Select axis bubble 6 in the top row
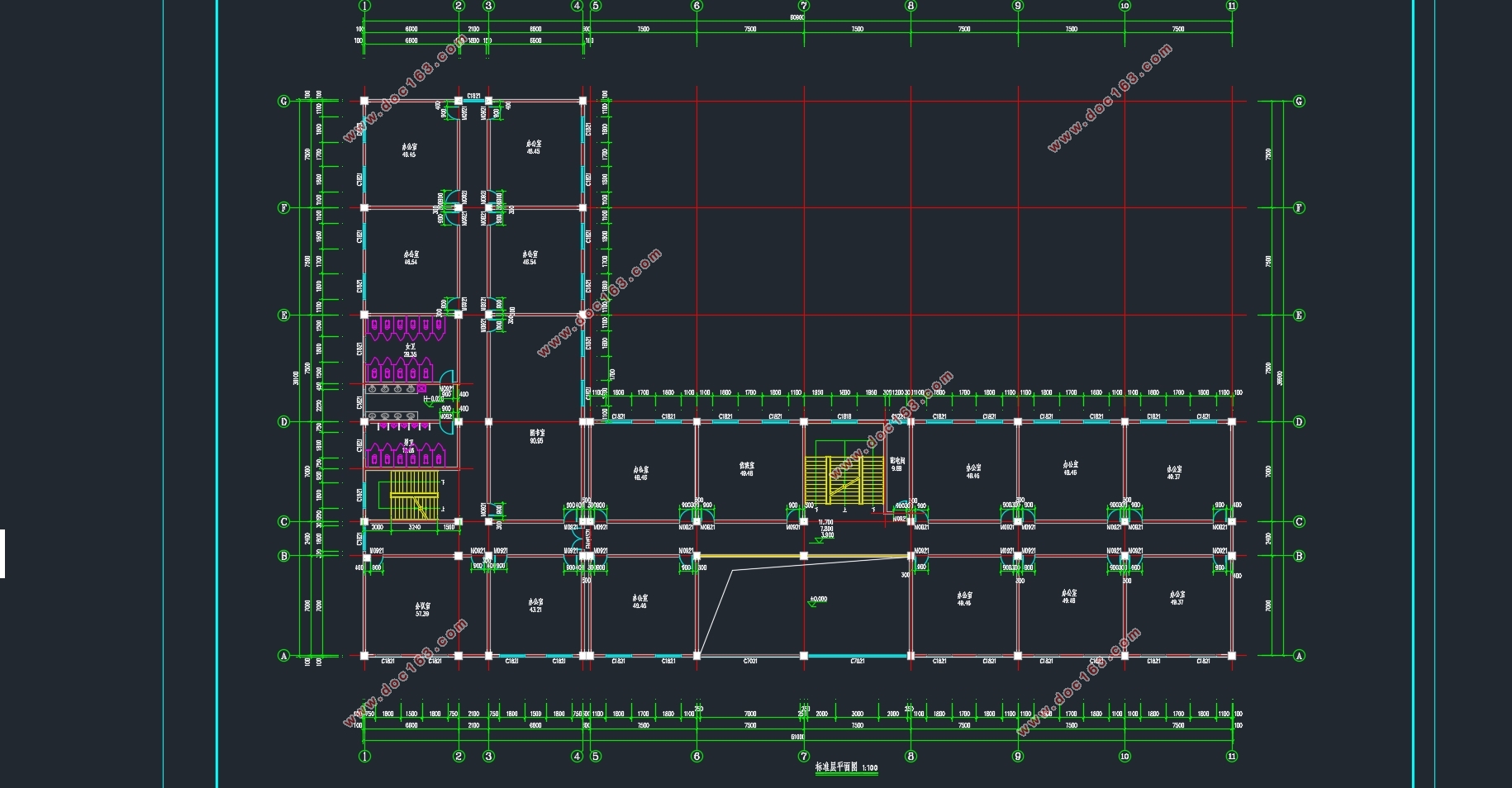Image resolution: width=1512 pixels, height=788 pixels. point(697,6)
